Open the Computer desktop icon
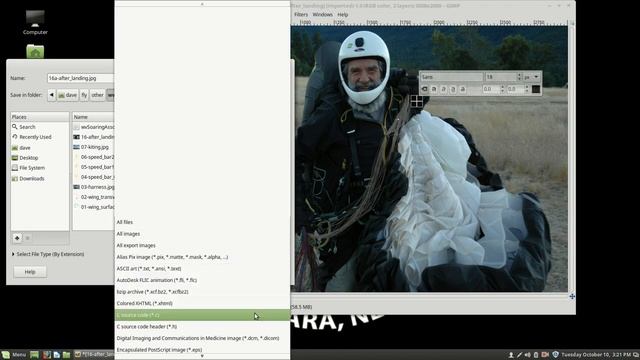This screenshot has width=640, height=360. pyautogui.click(x=35, y=22)
